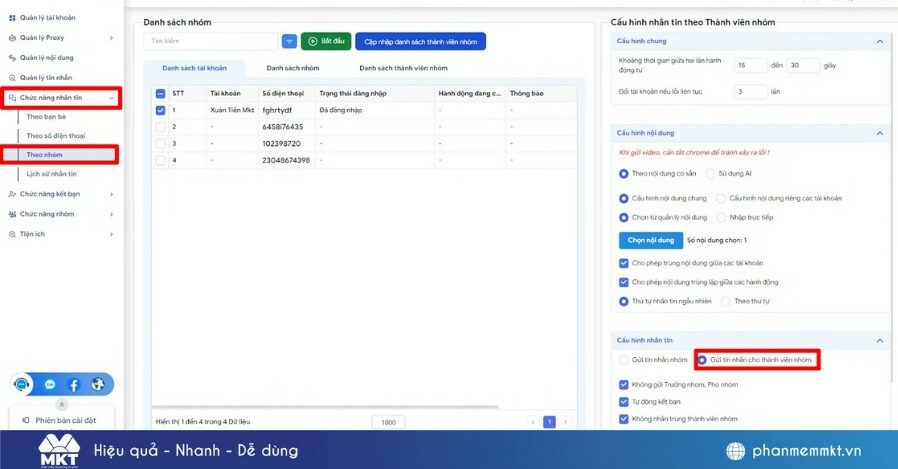Click the Chức năng kết bạn icon

tap(12, 194)
